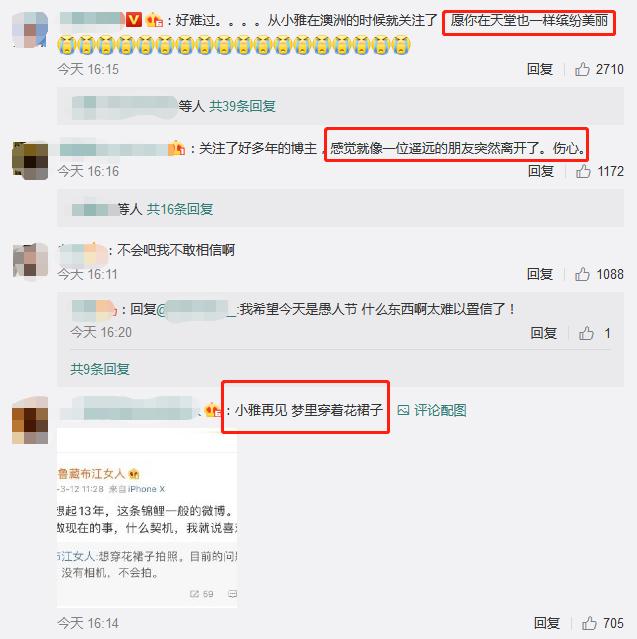Click the picture icon beside 评论配图
The width and height of the screenshot is (637, 639).
pyautogui.click(x=403, y=410)
